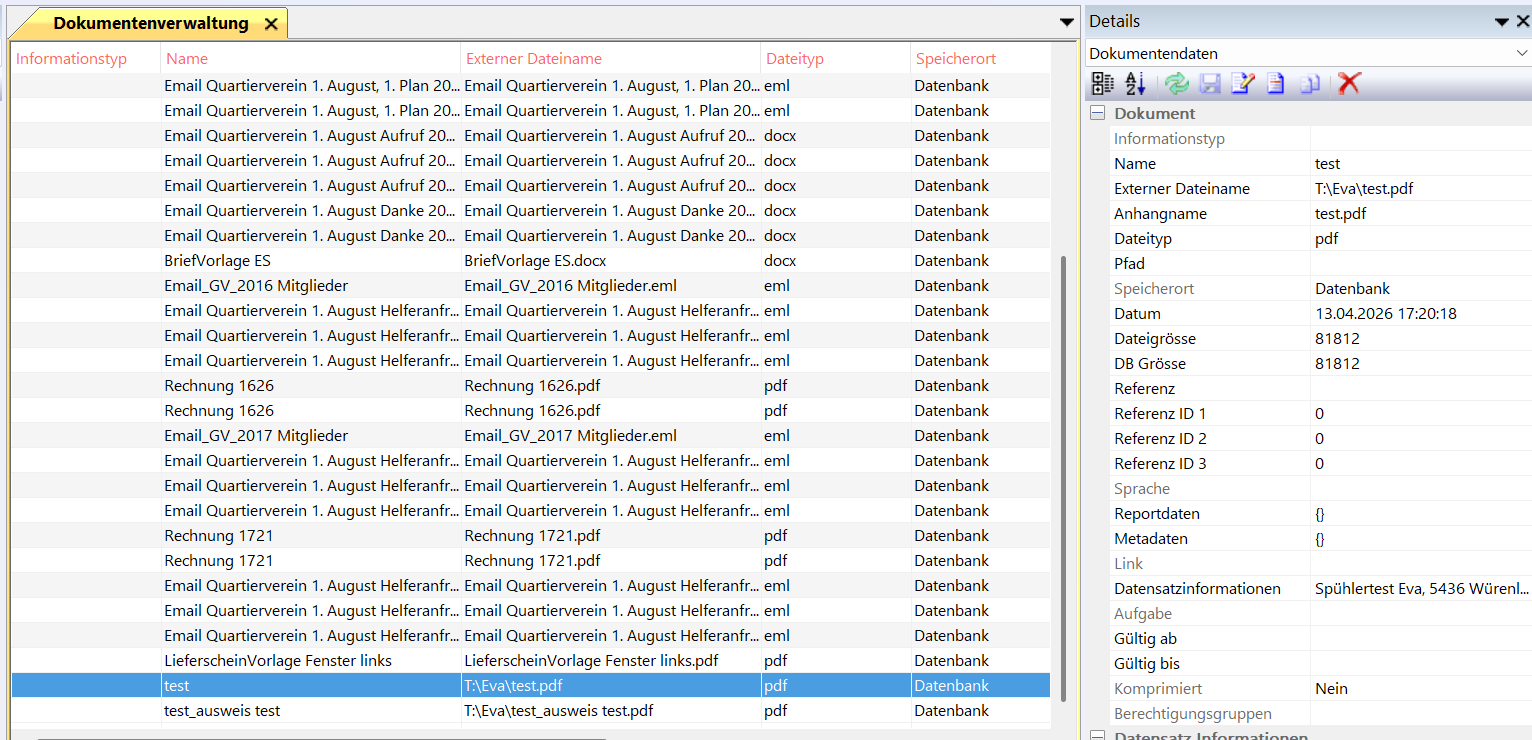Image resolution: width=1532 pixels, height=740 pixels.
Task: Click the Referenz ID 1 value
Action: [x=1421, y=414]
